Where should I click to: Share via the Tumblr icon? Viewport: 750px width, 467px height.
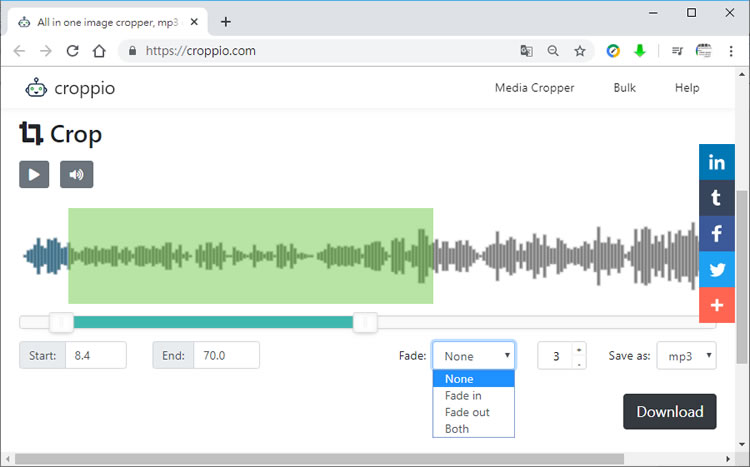(717, 199)
